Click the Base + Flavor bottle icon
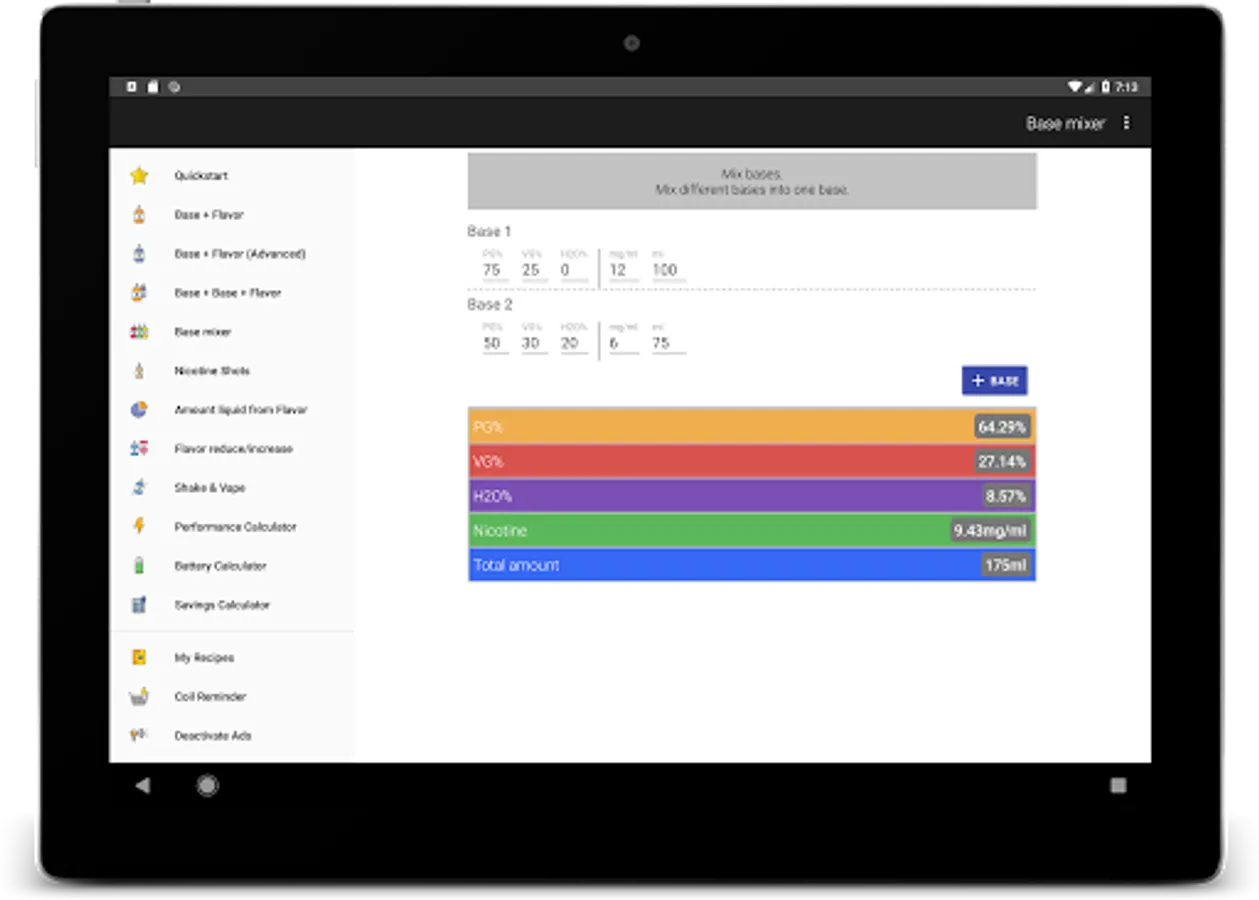Viewport: 1259px width, 900px height. tap(139, 215)
